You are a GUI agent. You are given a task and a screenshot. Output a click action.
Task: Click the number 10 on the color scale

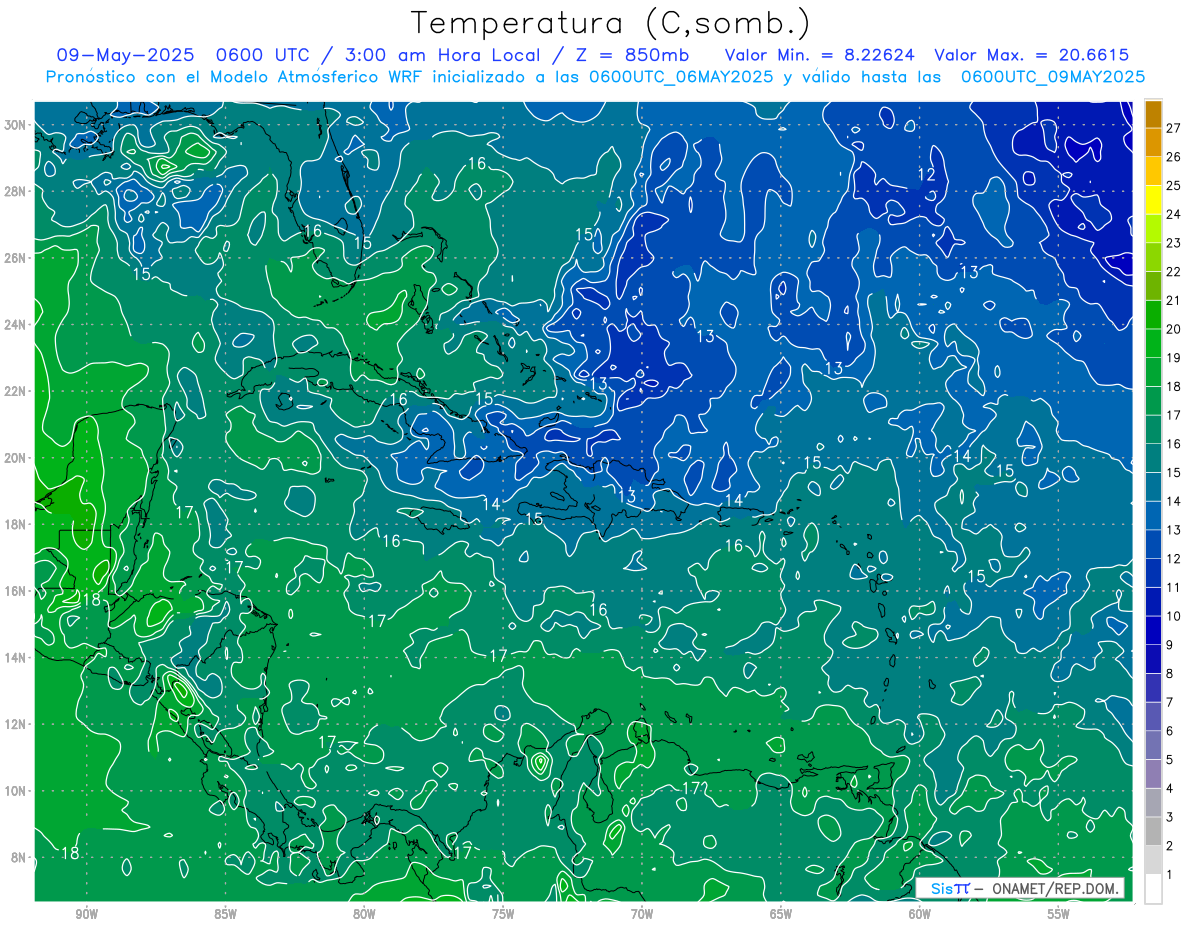click(x=1174, y=616)
